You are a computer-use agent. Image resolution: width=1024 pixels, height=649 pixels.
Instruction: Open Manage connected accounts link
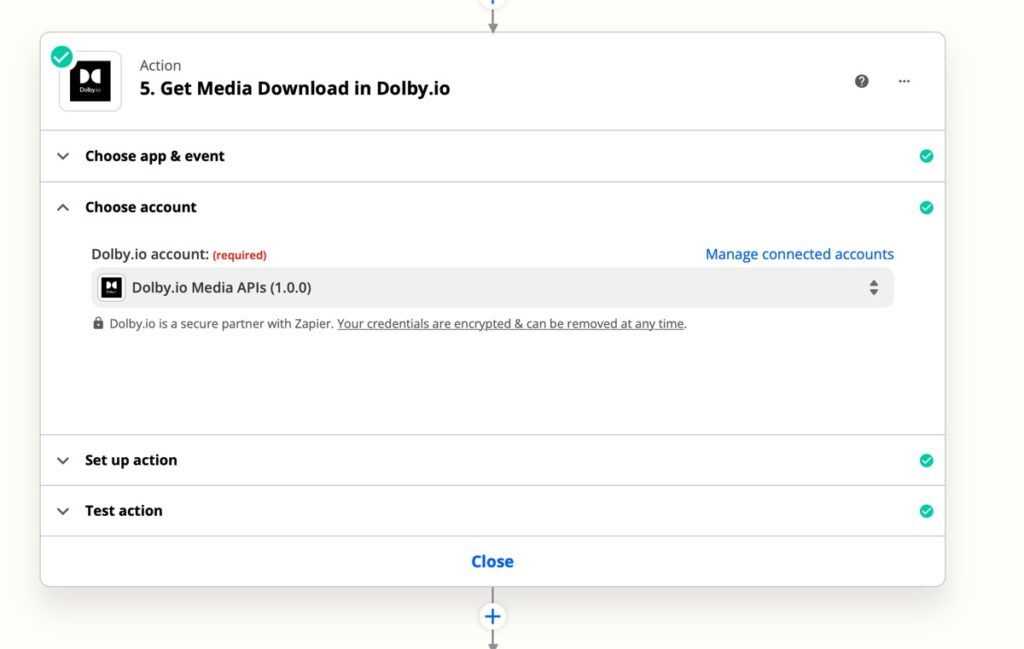pyautogui.click(x=799, y=254)
